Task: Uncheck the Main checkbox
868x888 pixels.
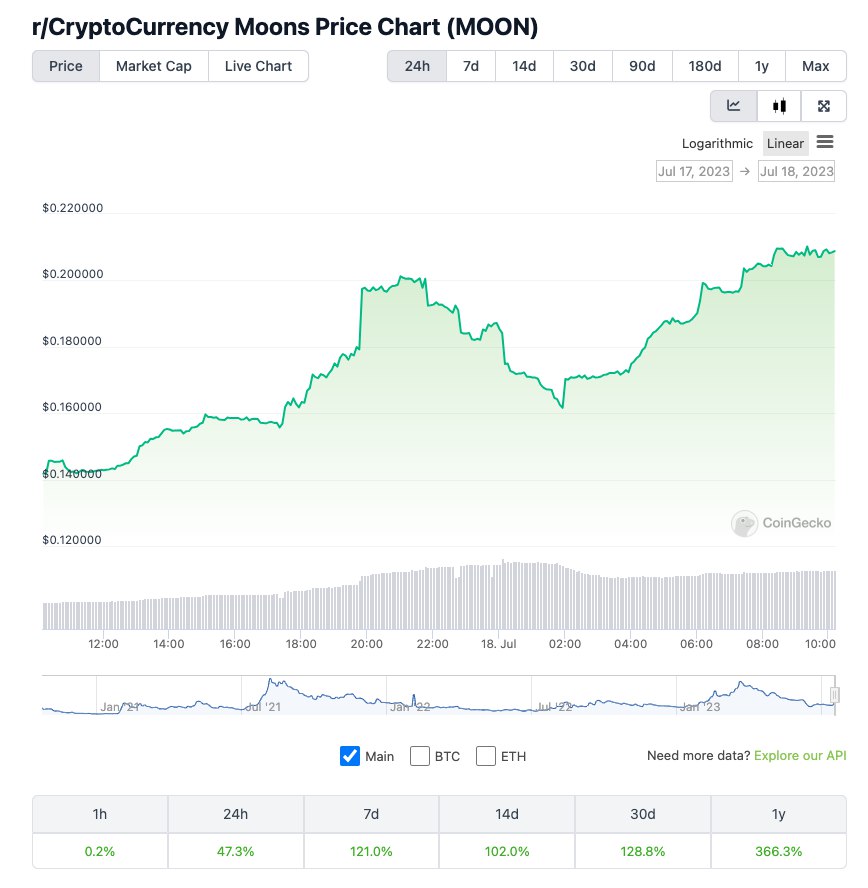Action: click(350, 756)
